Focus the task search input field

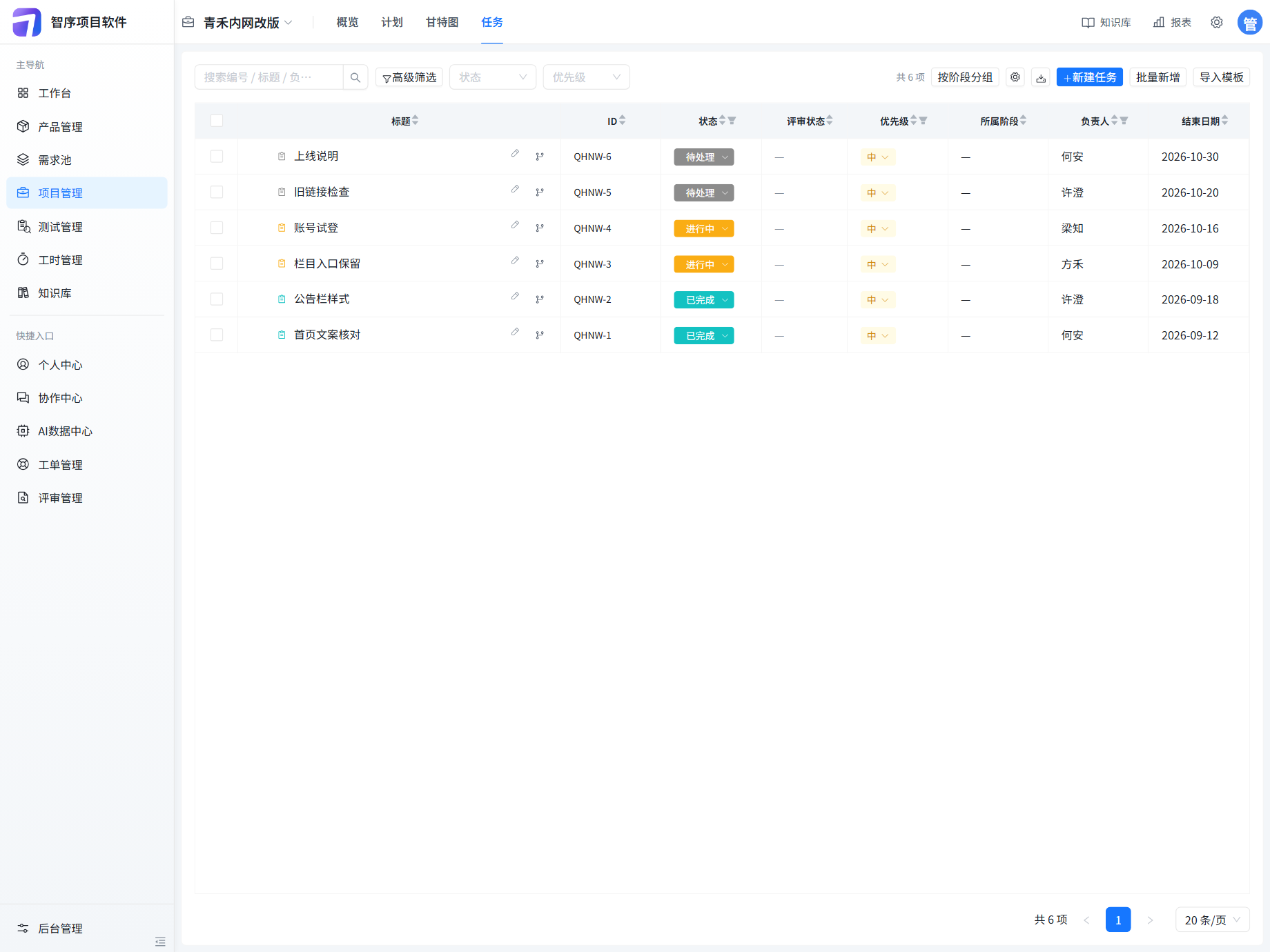269,77
